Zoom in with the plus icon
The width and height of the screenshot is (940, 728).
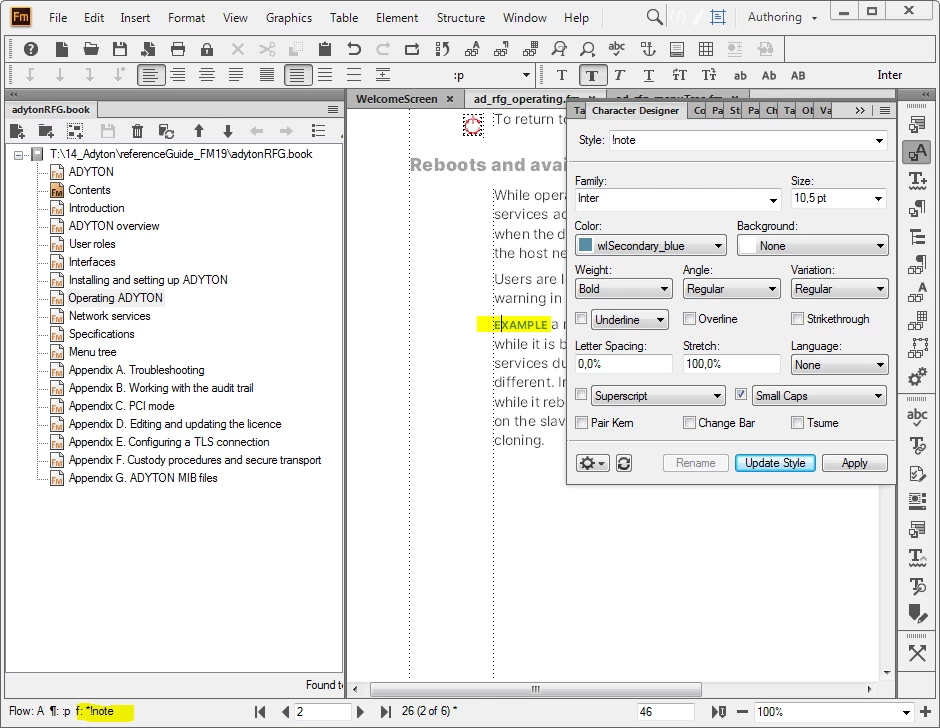[x=925, y=712]
